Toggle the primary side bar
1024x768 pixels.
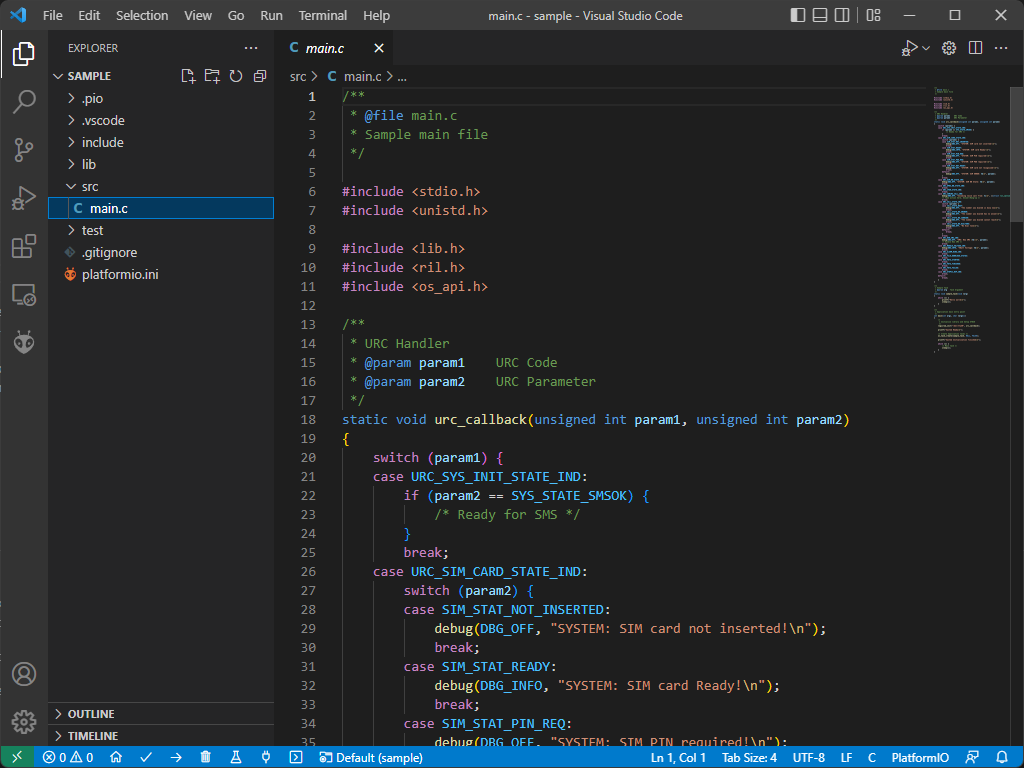[797, 15]
